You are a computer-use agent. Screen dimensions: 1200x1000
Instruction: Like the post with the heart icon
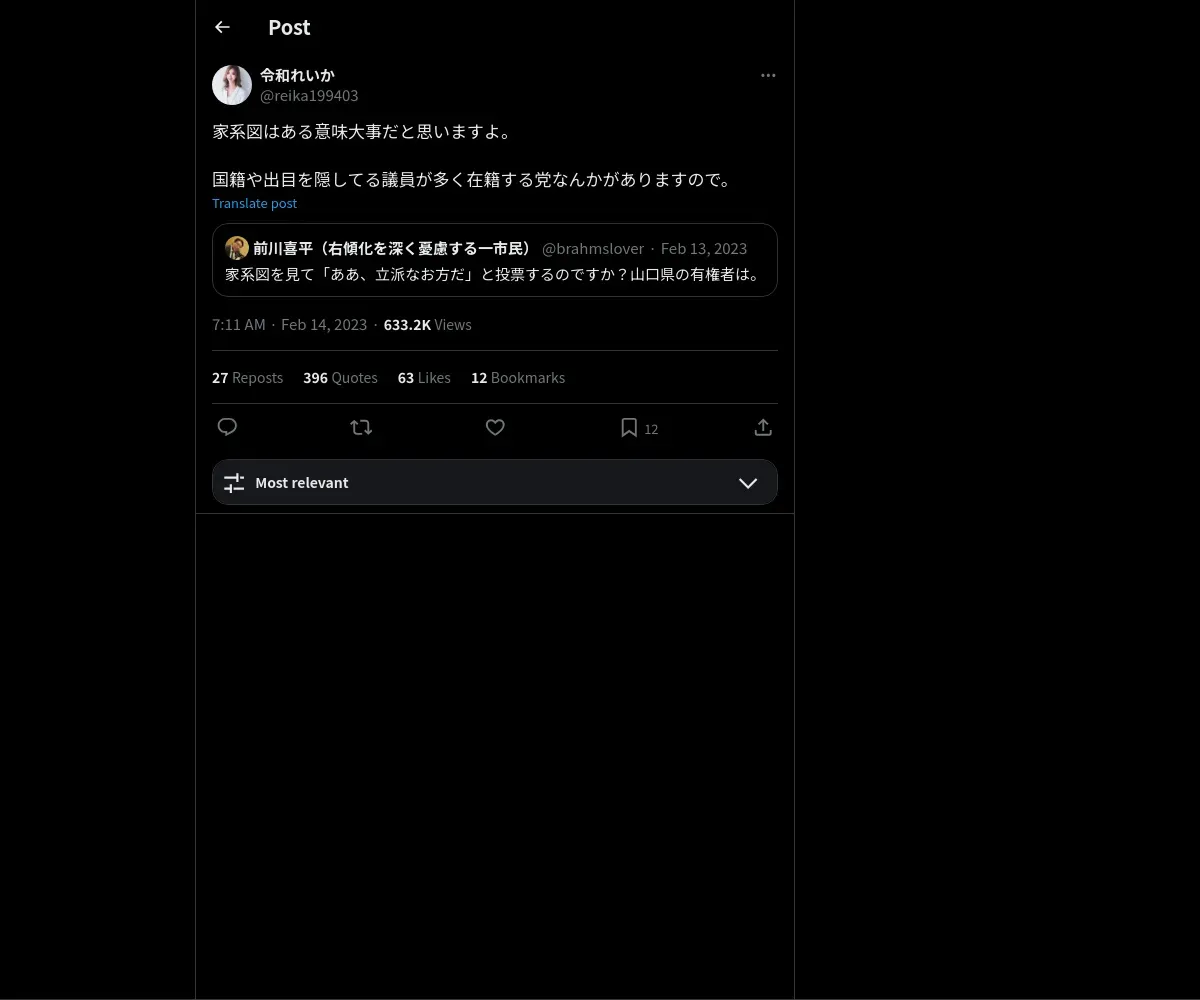(x=495, y=427)
